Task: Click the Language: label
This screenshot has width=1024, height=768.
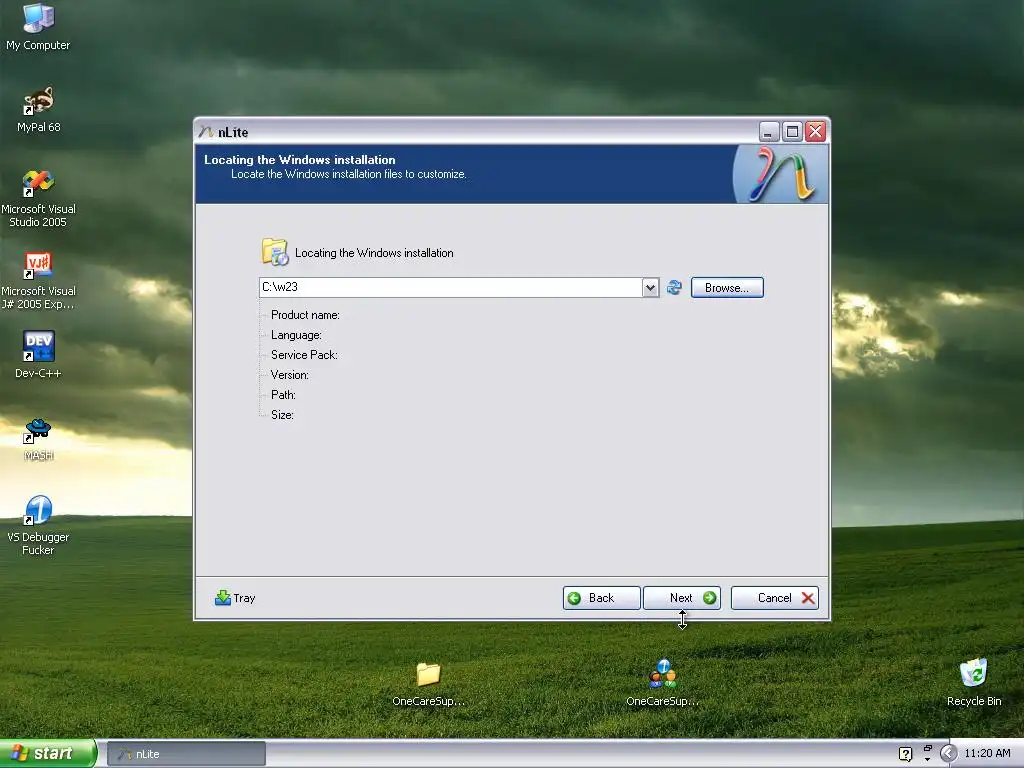Action: click(x=296, y=335)
